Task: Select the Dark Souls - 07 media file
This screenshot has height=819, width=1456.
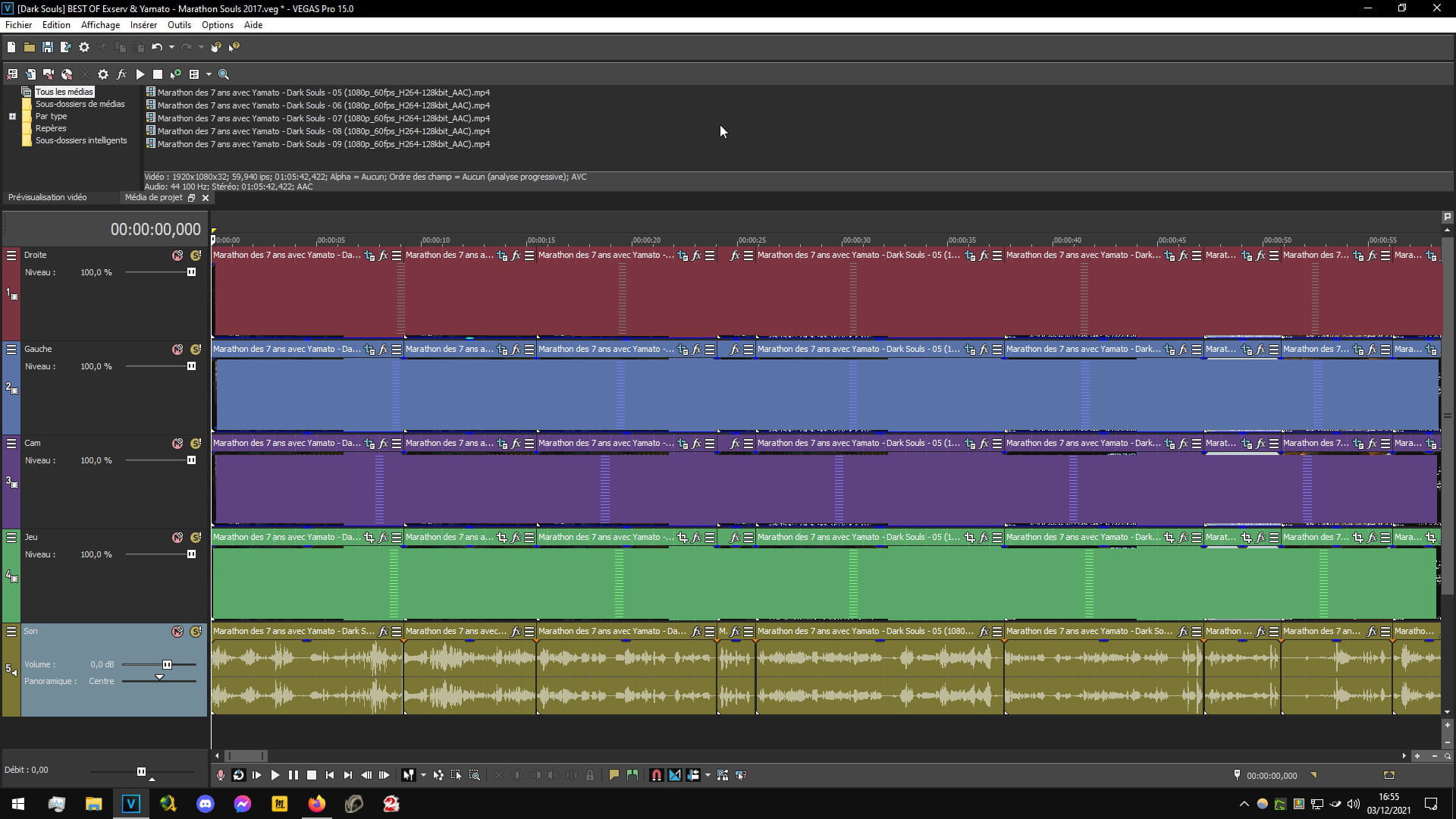Action: [323, 118]
